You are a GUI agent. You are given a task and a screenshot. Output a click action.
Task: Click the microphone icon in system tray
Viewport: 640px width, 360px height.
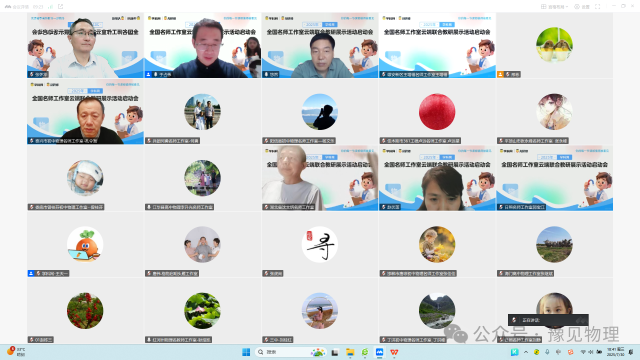click(547, 352)
